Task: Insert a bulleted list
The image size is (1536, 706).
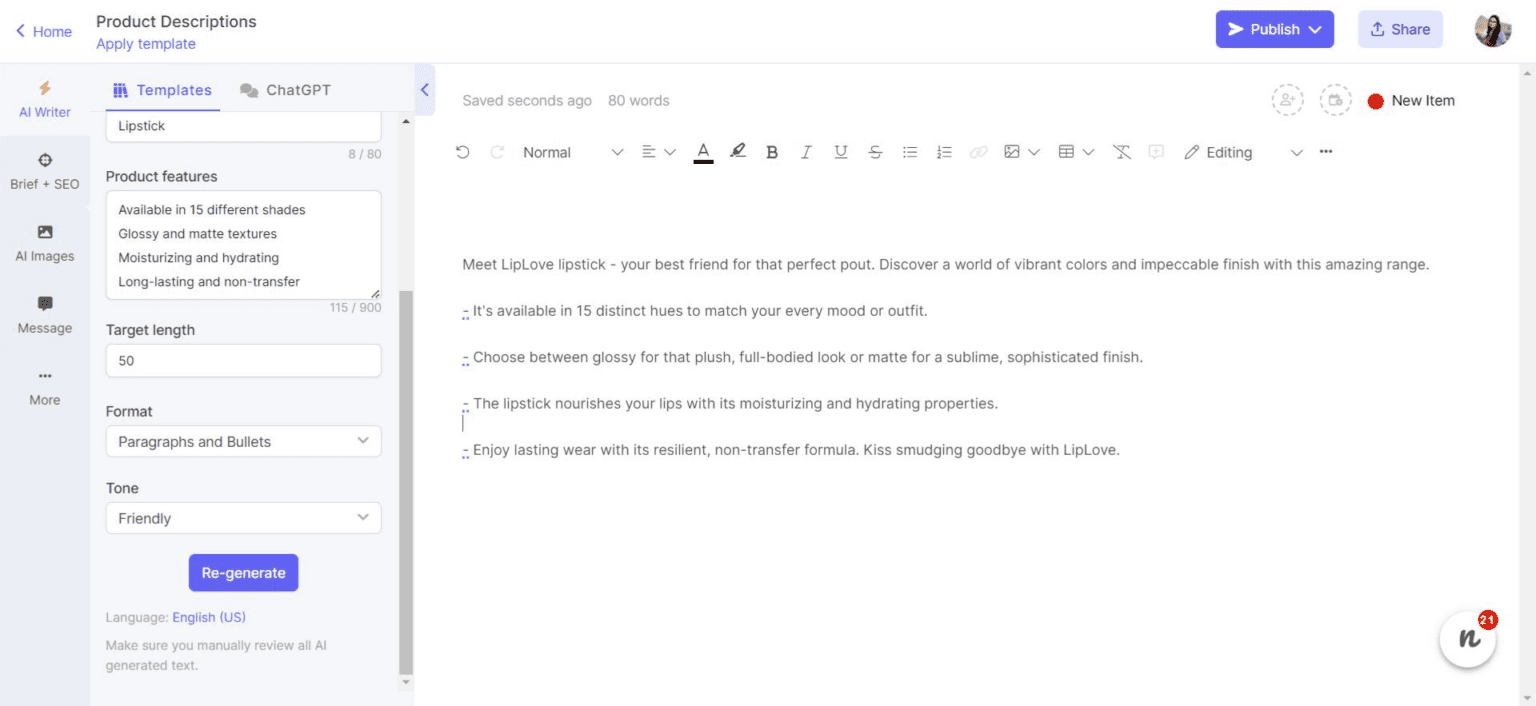Action: click(x=909, y=151)
